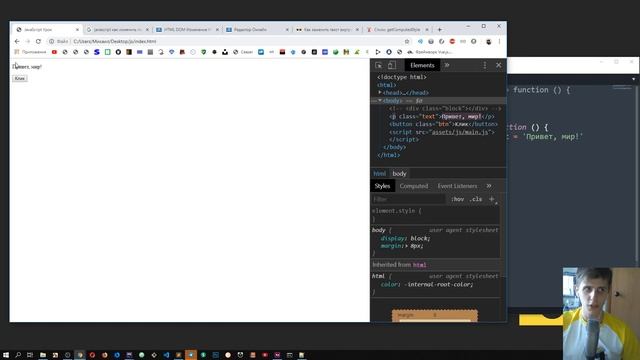This screenshot has width=640, height=360.
Task: Switch to the Computed tab
Action: (x=413, y=186)
